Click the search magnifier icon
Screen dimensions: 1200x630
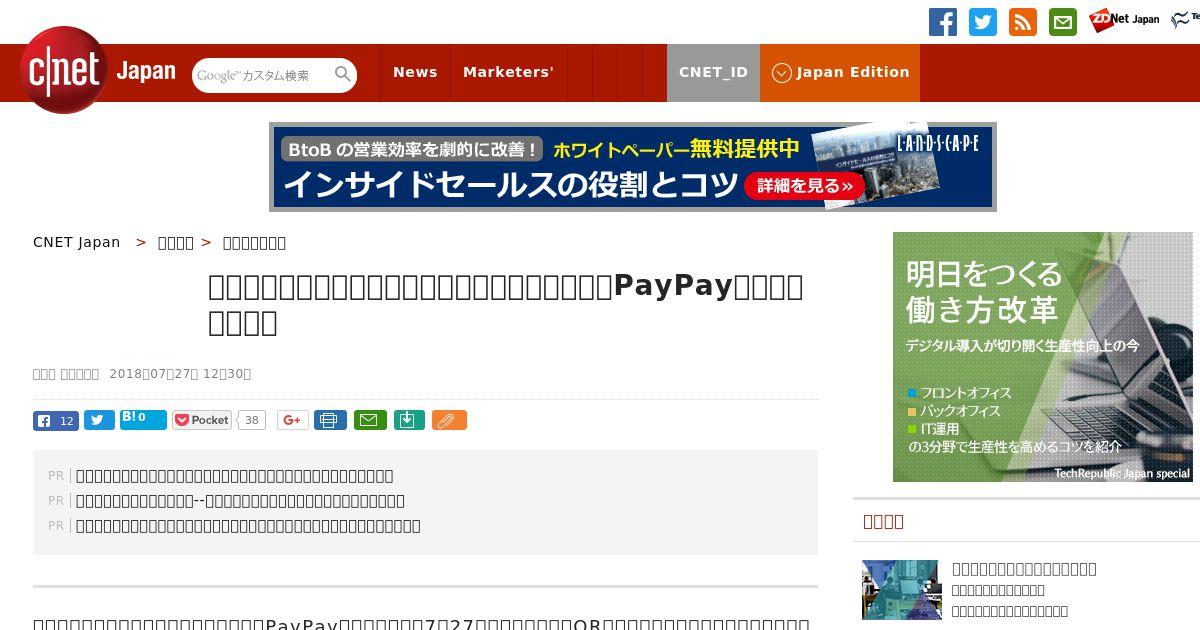(343, 74)
